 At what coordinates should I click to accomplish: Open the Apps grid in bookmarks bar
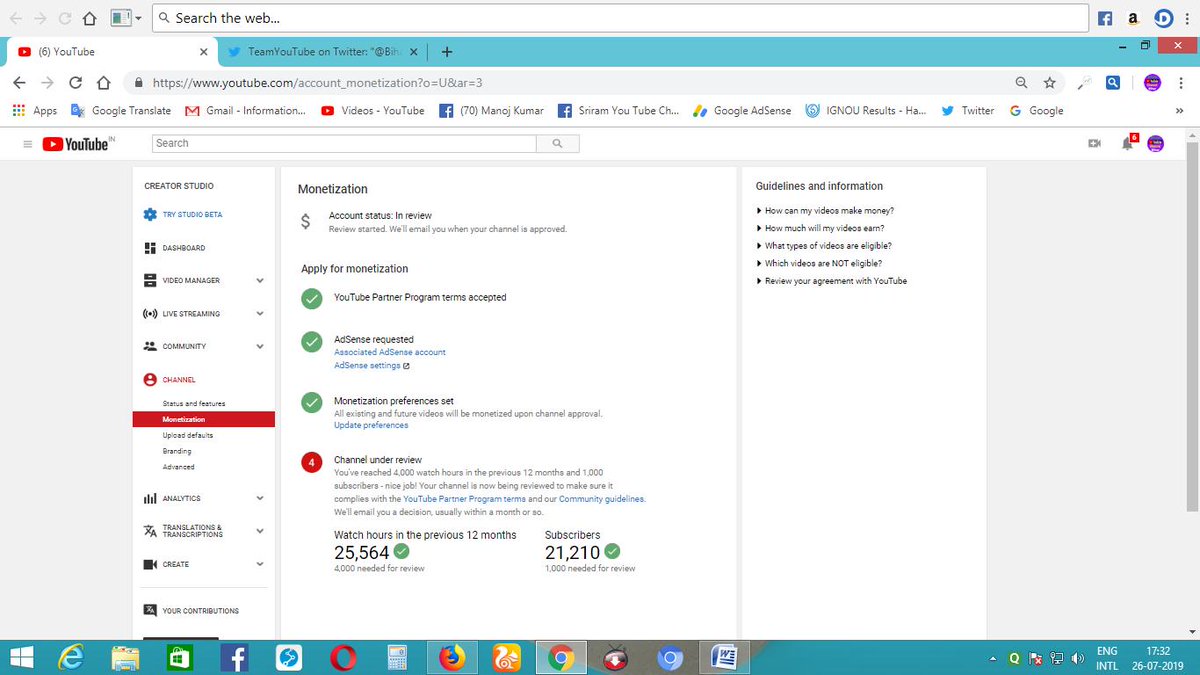pyautogui.click(x=35, y=111)
